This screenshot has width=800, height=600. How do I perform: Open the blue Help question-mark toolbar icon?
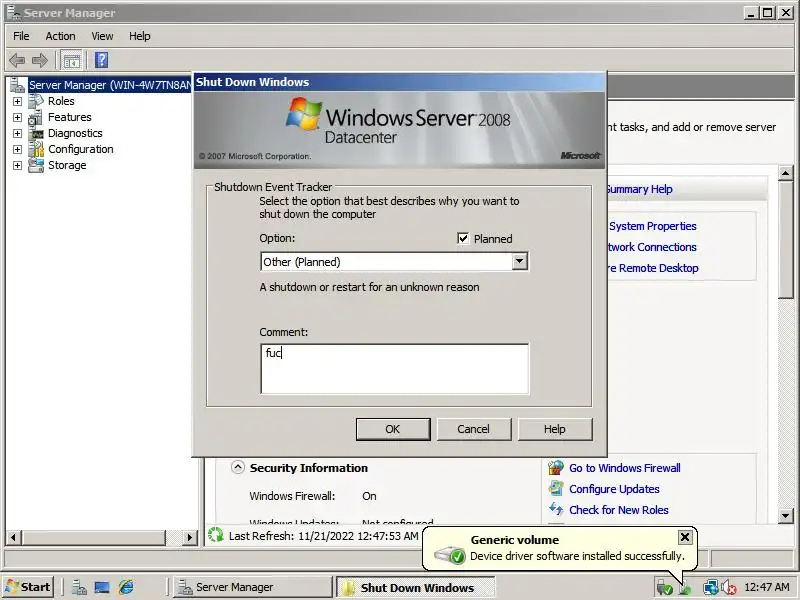pyautogui.click(x=102, y=60)
